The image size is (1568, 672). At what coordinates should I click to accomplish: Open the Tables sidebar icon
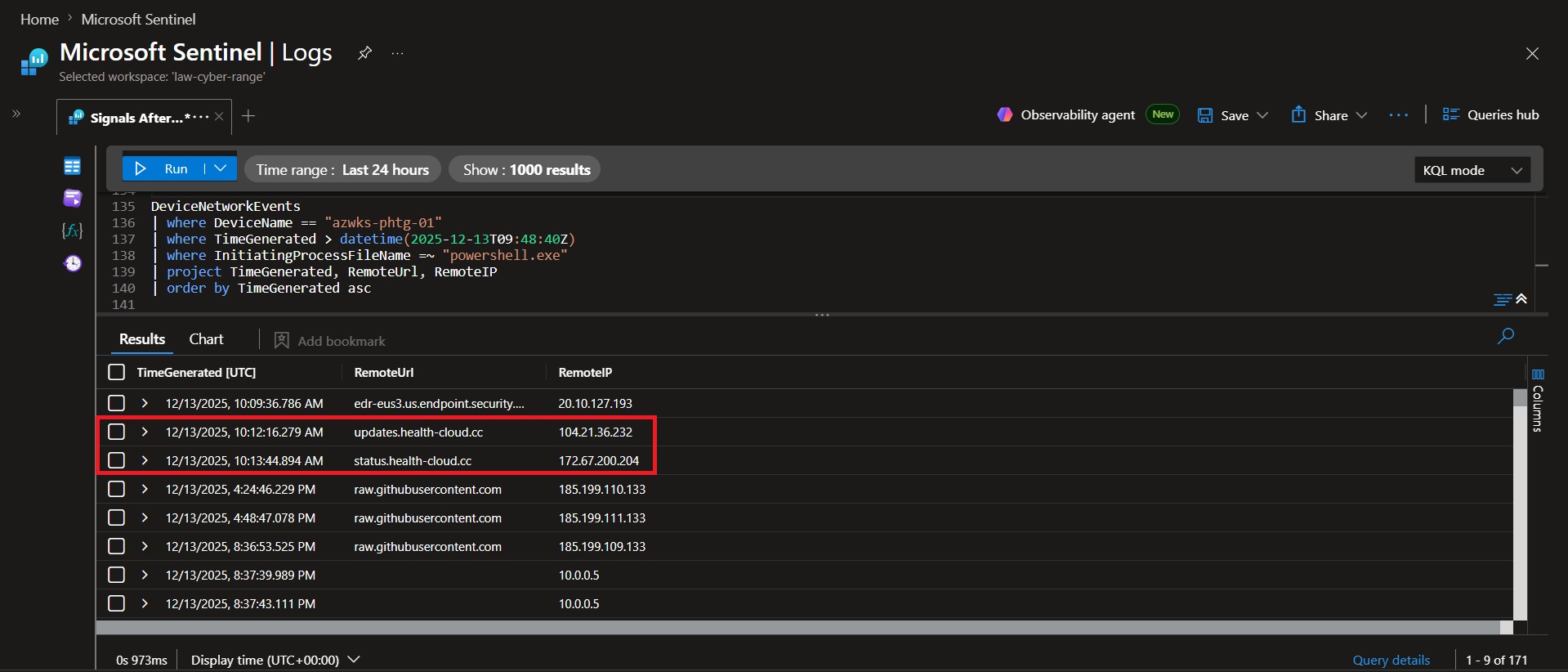pos(72,167)
